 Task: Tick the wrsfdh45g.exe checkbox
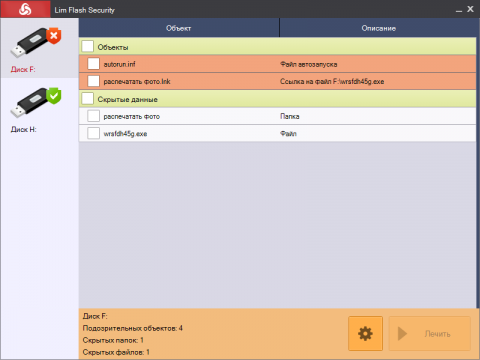pos(93,133)
